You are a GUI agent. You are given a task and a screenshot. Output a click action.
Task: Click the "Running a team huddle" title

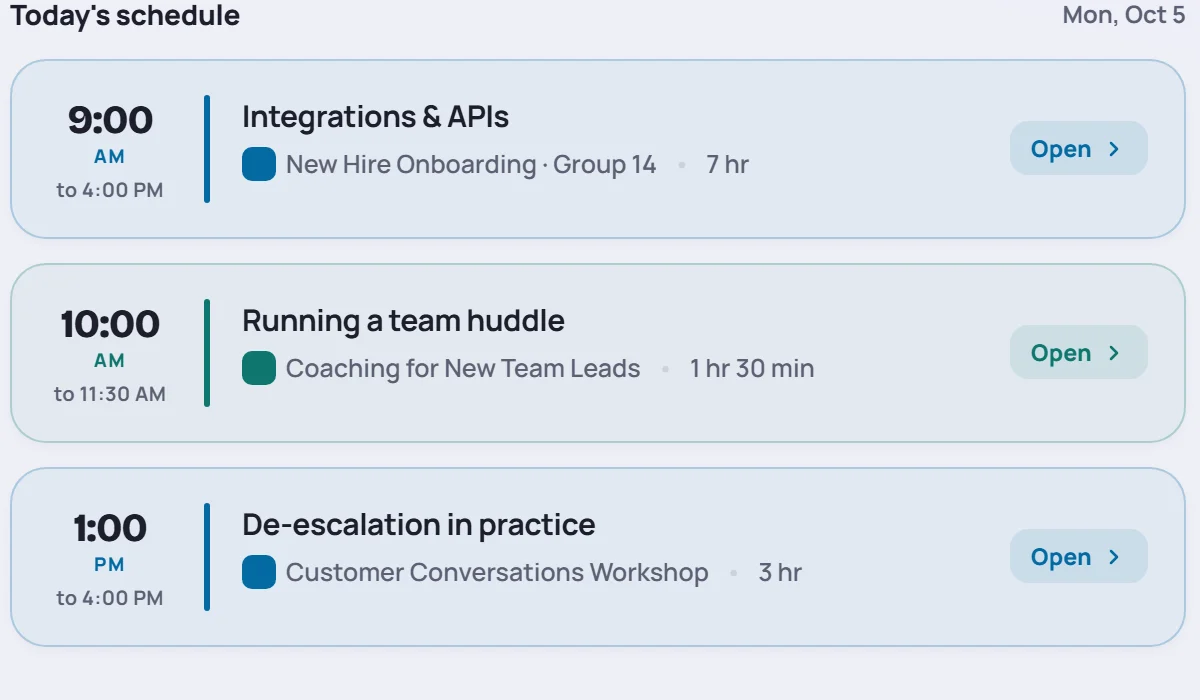(403, 321)
